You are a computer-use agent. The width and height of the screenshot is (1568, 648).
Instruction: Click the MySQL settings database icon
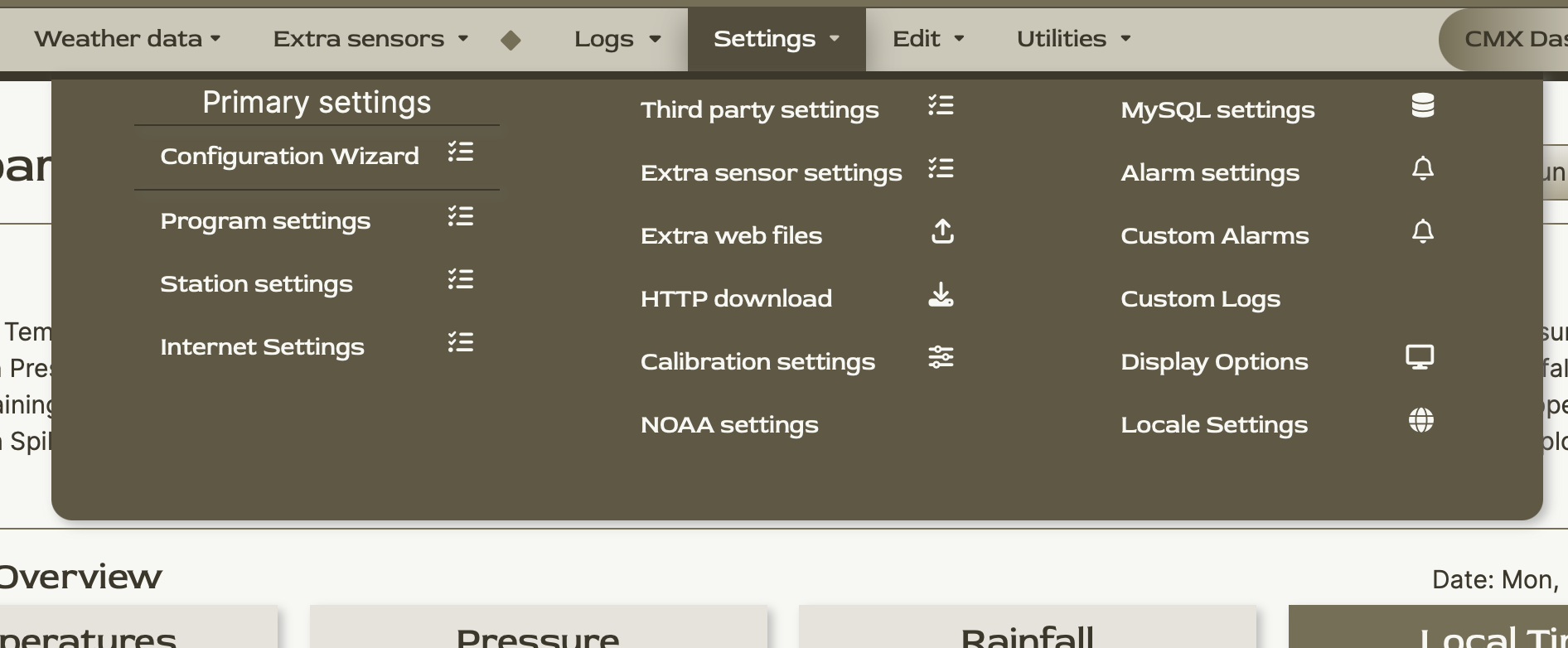[1422, 106]
